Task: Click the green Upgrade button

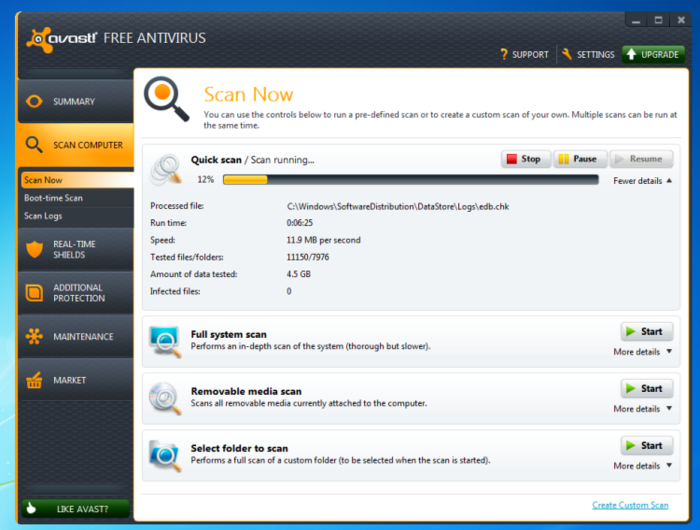Action: 653,54
